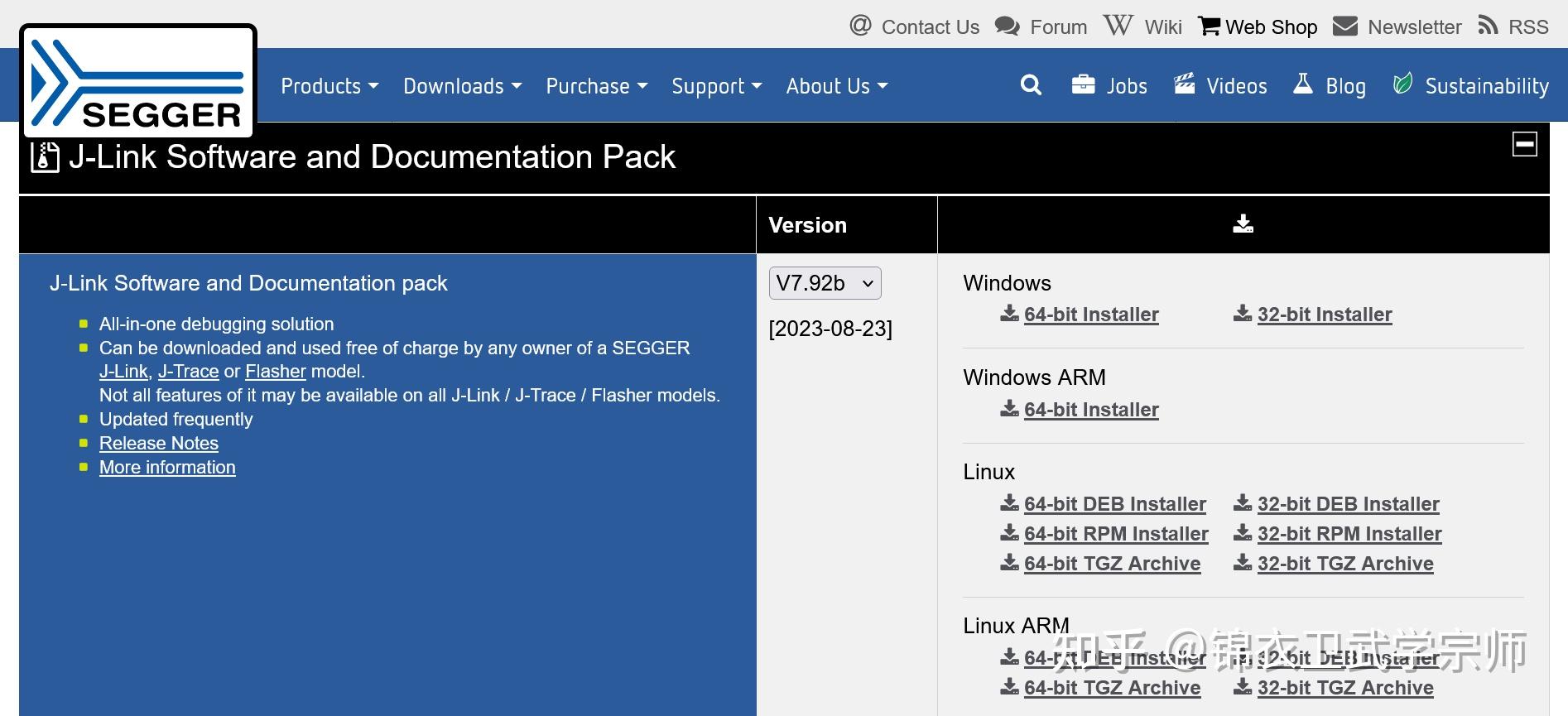Click the J-Link Software and Documentation Pack heading
The image size is (1568, 716).
[372, 157]
